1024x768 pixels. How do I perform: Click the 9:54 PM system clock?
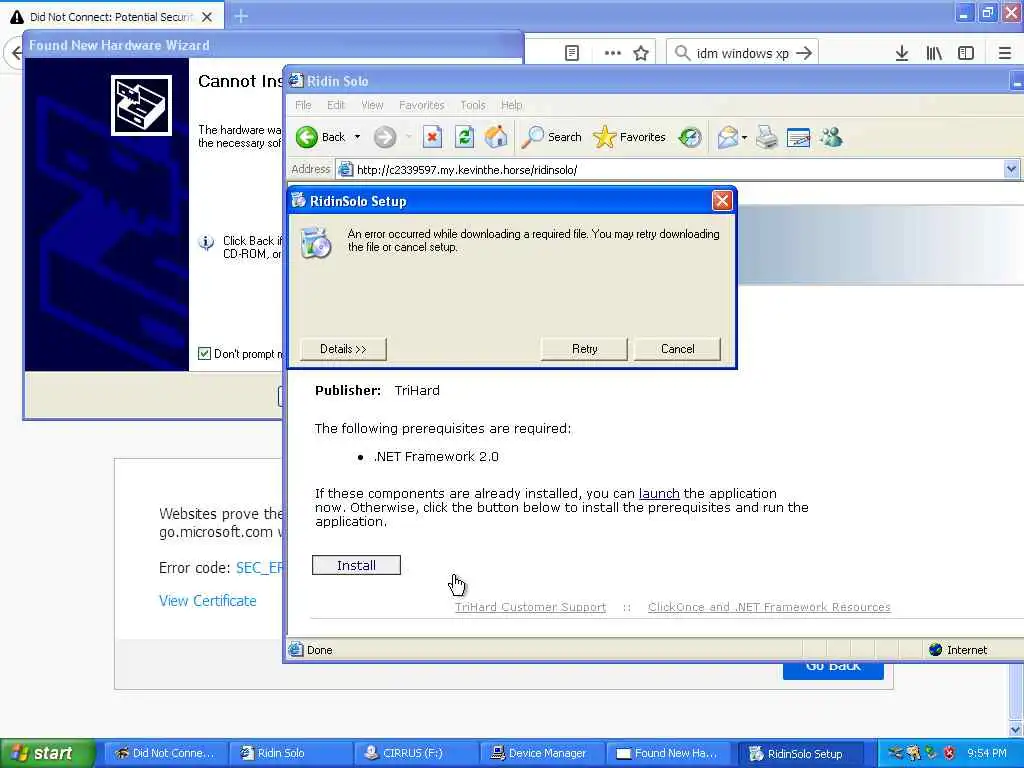tap(987, 753)
